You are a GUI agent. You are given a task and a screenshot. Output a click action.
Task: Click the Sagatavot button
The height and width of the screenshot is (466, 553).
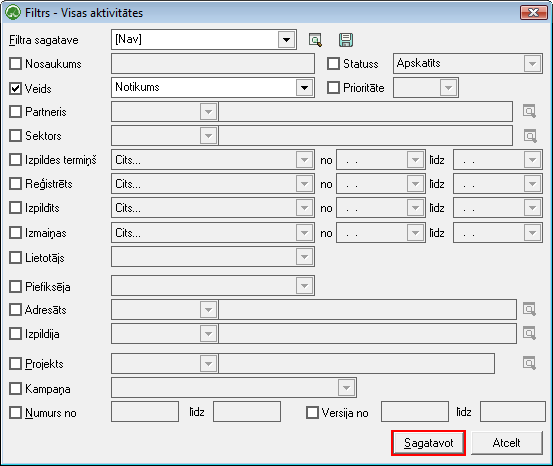428,443
